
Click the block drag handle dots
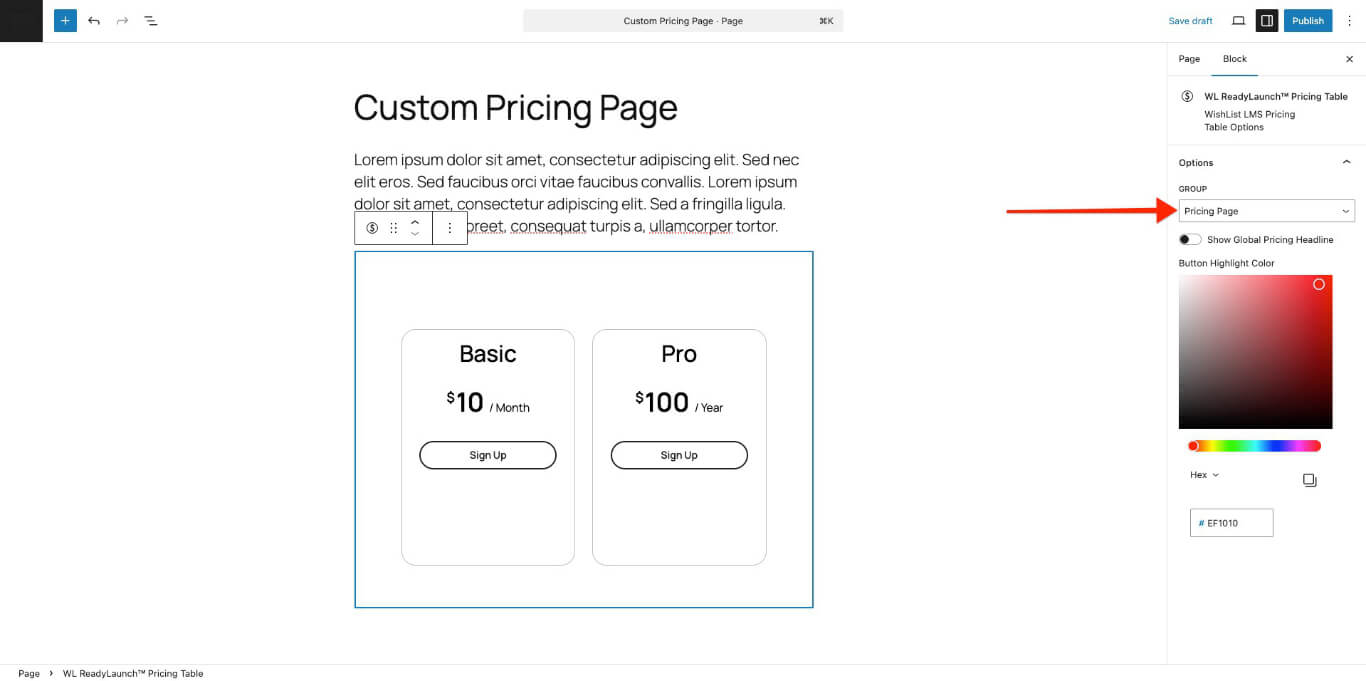click(x=394, y=228)
